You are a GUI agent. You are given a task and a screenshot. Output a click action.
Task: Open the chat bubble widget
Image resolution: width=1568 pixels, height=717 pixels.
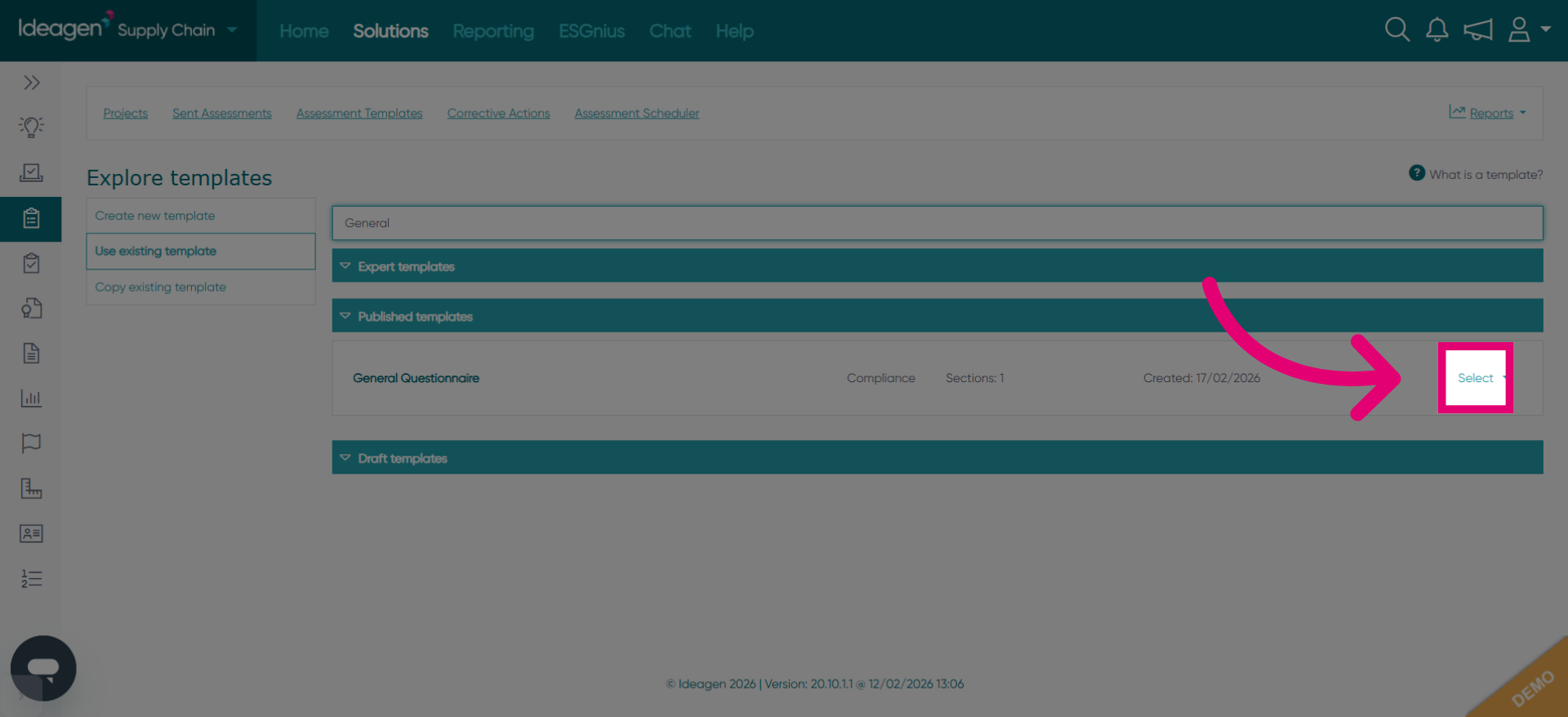pos(43,668)
